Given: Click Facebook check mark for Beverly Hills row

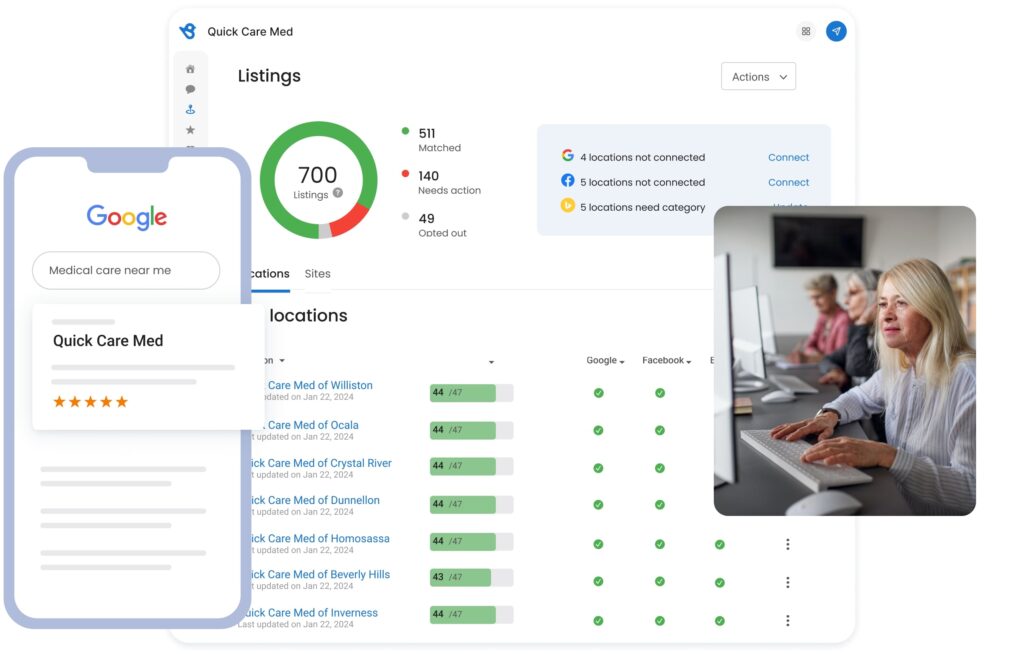Looking at the screenshot, I should [660, 581].
